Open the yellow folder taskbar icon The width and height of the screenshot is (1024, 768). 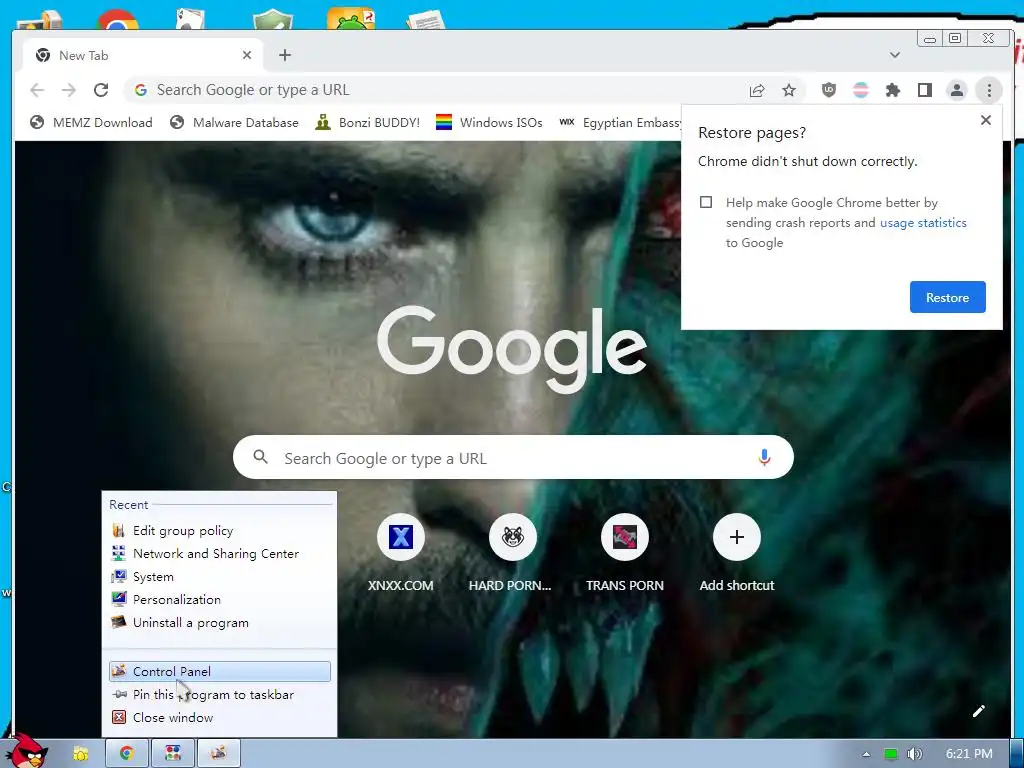click(x=81, y=754)
